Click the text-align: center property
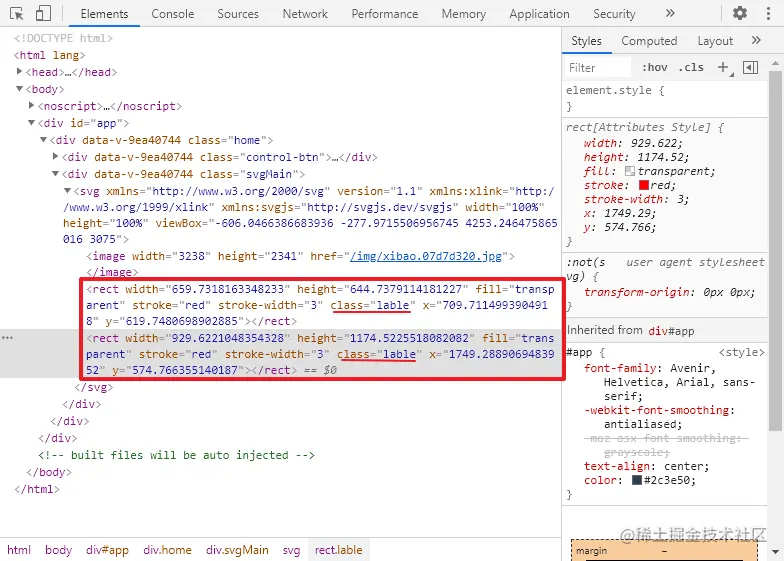This screenshot has width=784, height=561. (646, 466)
